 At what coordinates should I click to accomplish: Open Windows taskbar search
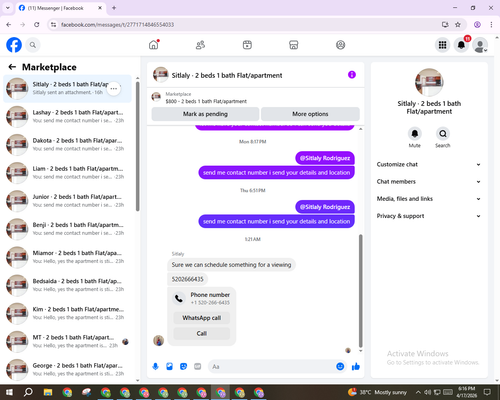tap(28, 392)
